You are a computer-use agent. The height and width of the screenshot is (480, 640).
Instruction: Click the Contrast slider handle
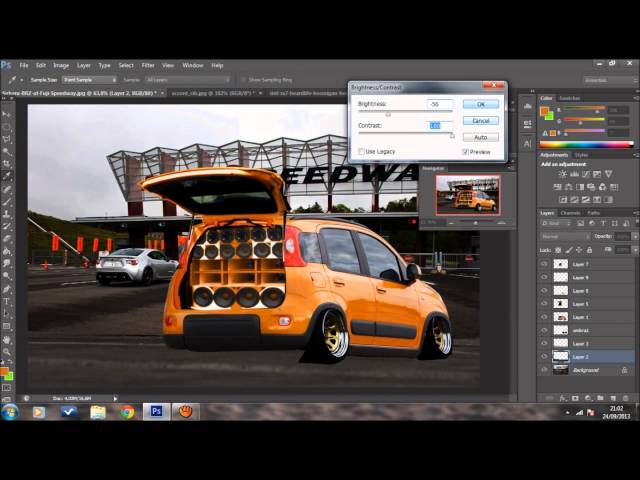click(452, 136)
